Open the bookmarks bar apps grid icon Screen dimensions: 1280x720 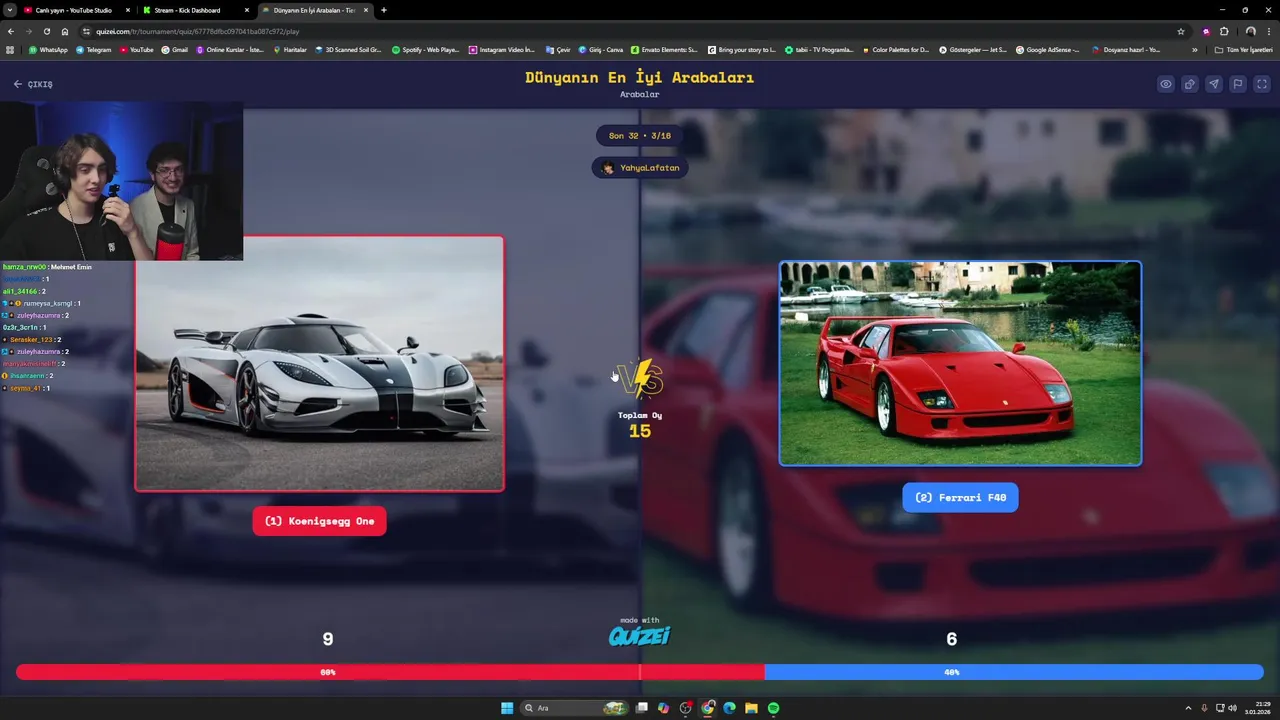coord(11,49)
